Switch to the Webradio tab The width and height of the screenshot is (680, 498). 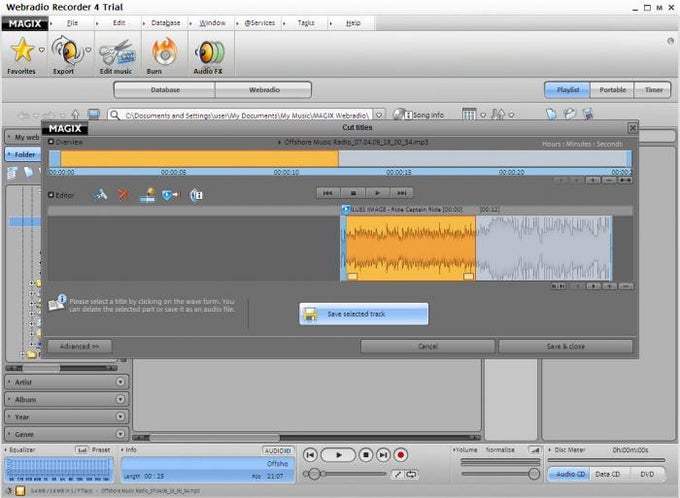coord(264,90)
